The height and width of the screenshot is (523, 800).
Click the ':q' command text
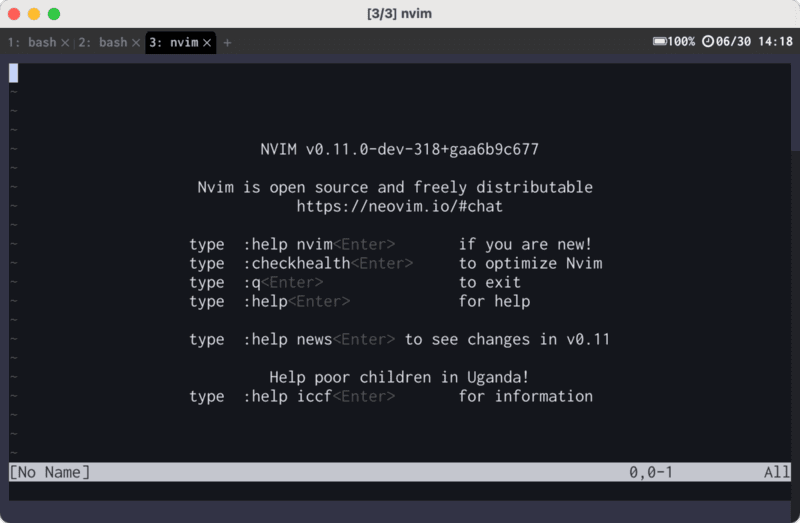click(x=252, y=283)
